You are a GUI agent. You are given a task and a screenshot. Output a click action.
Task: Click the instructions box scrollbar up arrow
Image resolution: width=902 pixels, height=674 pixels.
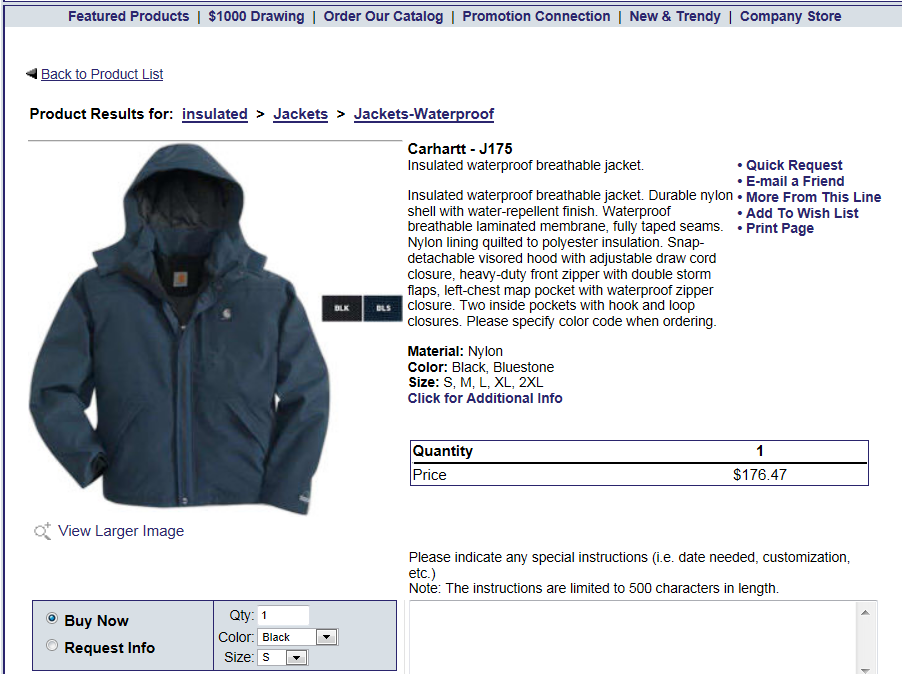(x=865, y=613)
